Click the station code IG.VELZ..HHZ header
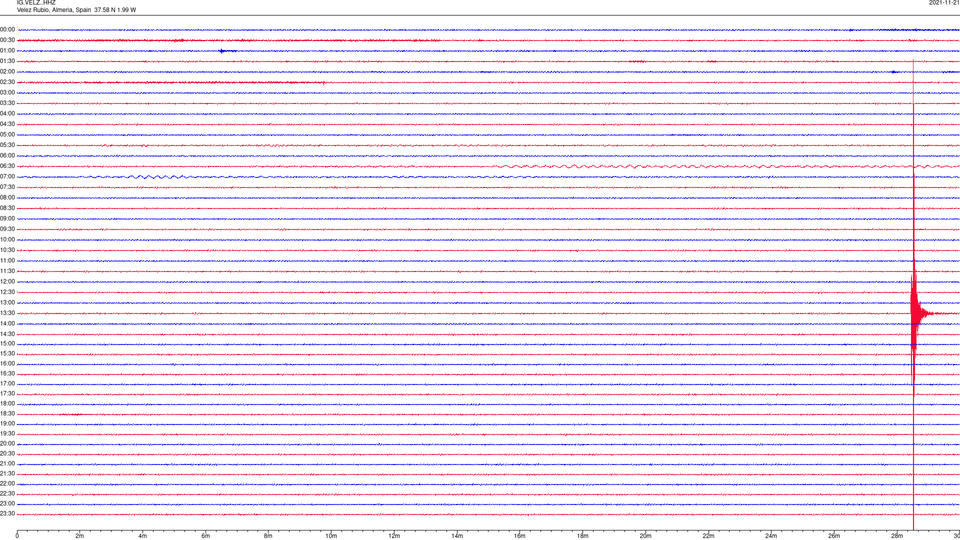 36,3
